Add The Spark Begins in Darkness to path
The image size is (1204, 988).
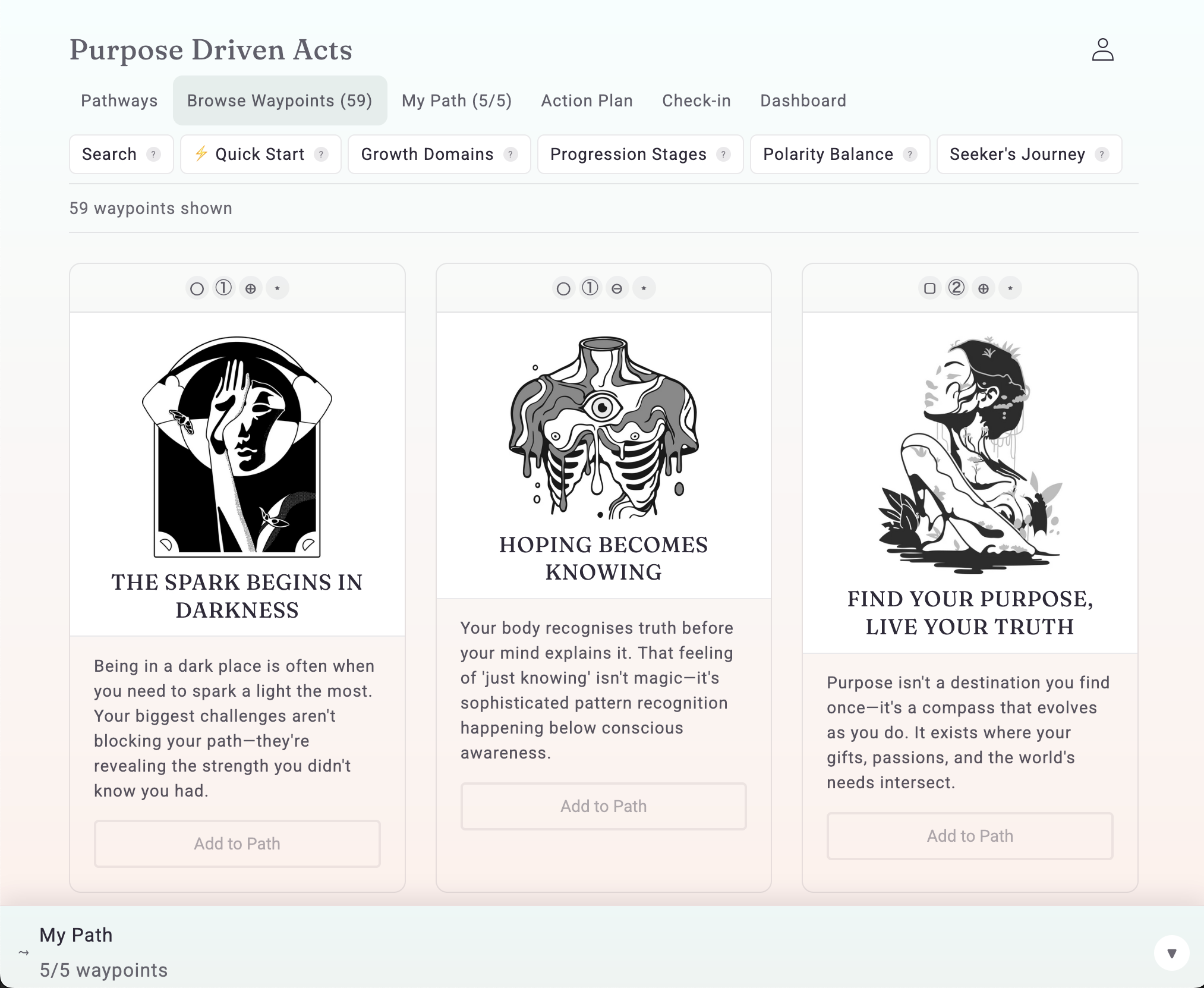237,844
